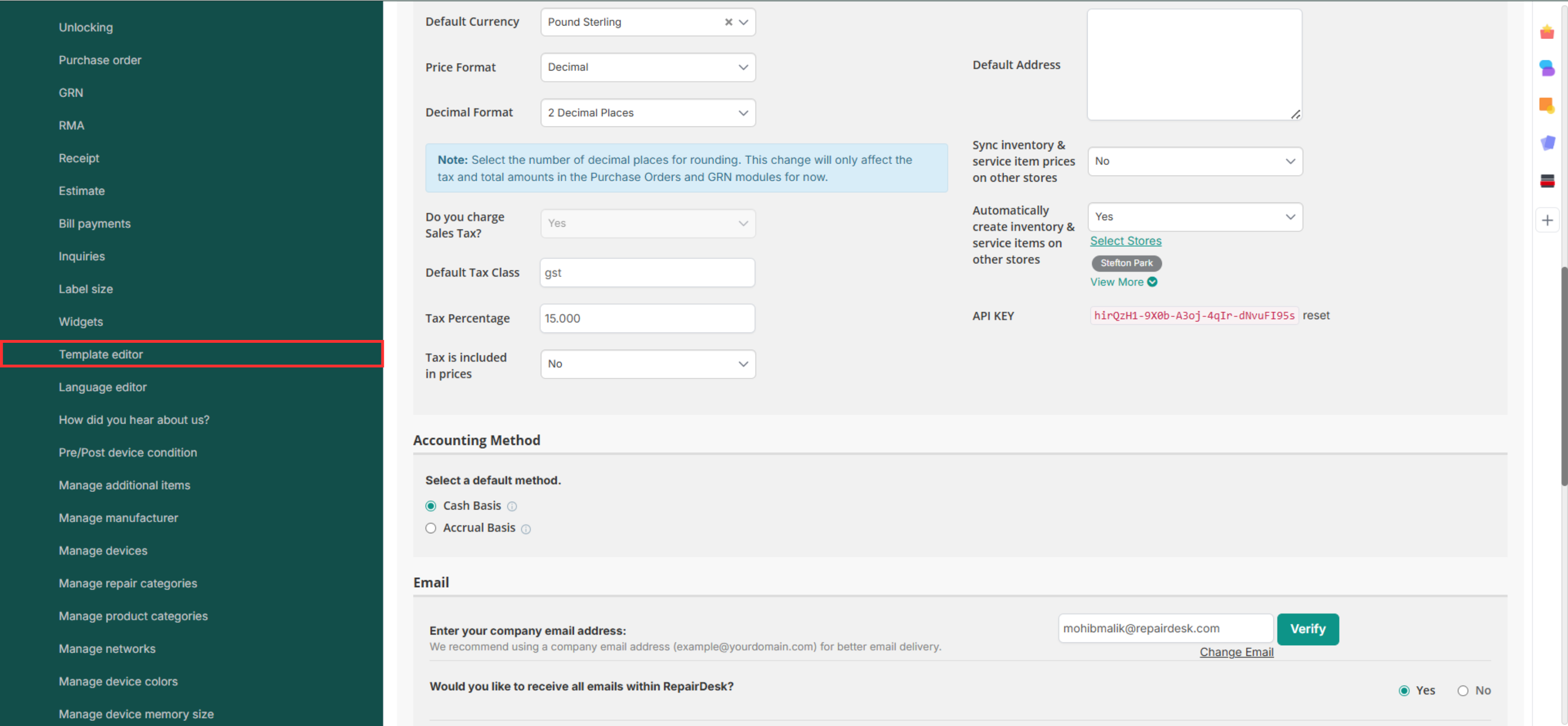Clear the Pound Sterling currency selection
This screenshot has width=1568, height=726.
tap(728, 22)
